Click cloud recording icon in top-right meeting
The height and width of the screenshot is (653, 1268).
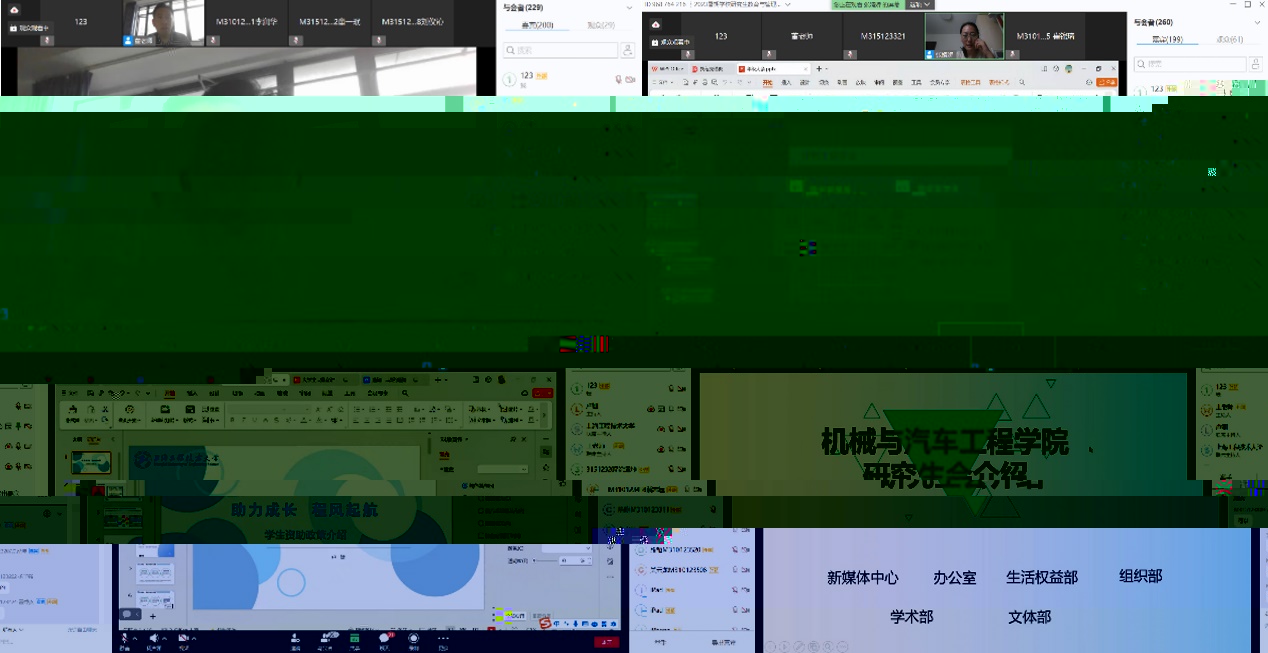click(x=655, y=24)
